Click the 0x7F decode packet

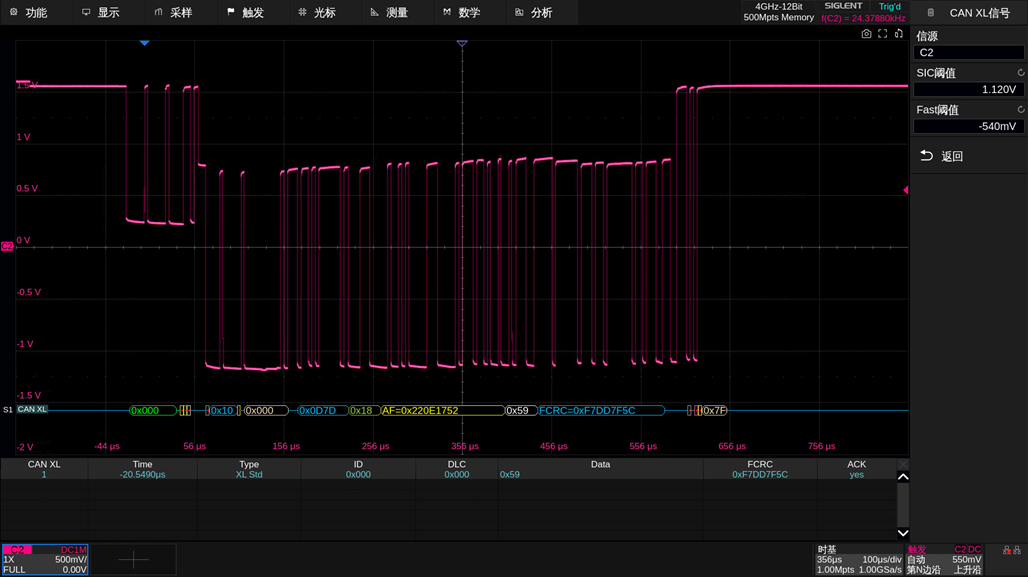715,410
